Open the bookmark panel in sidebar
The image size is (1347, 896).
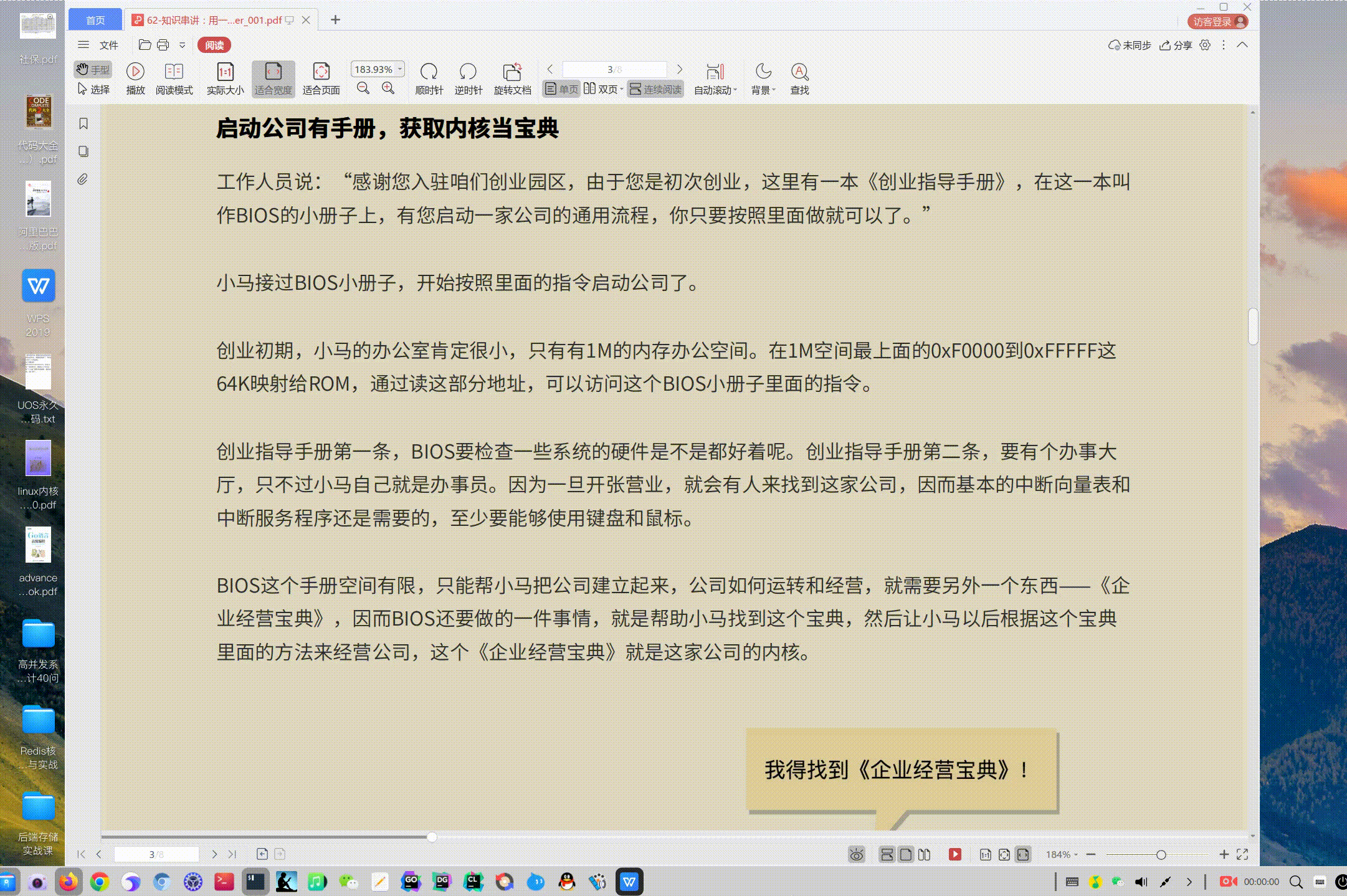click(x=83, y=123)
